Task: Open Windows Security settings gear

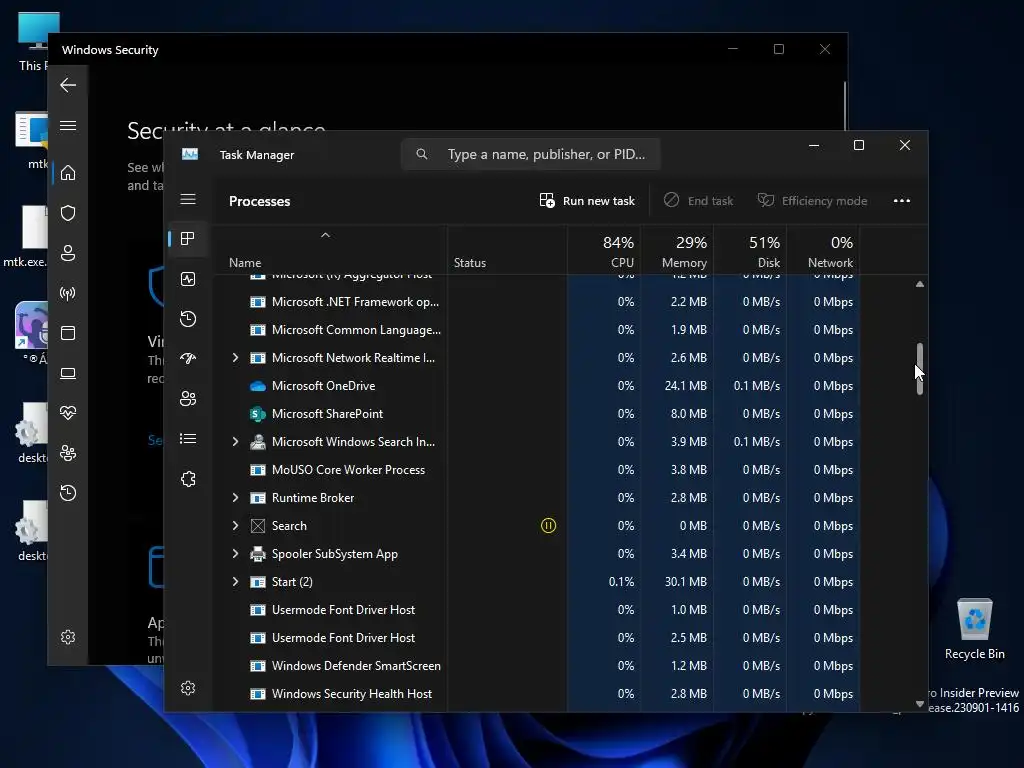Action: [68, 637]
